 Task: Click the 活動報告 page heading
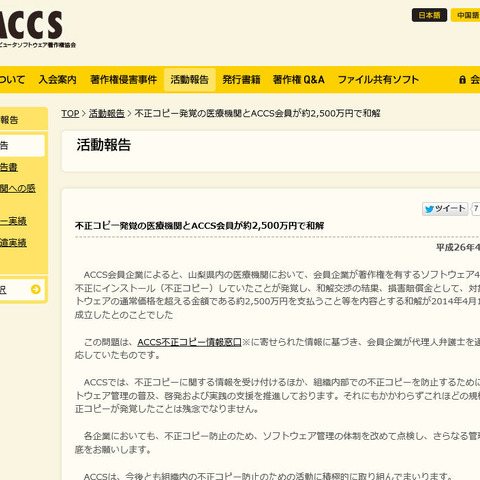click(104, 145)
